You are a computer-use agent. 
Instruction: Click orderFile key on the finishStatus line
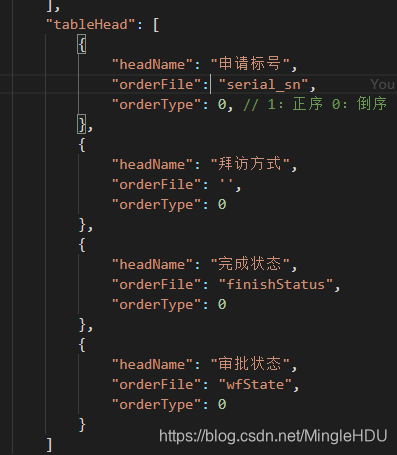[x=156, y=285]
